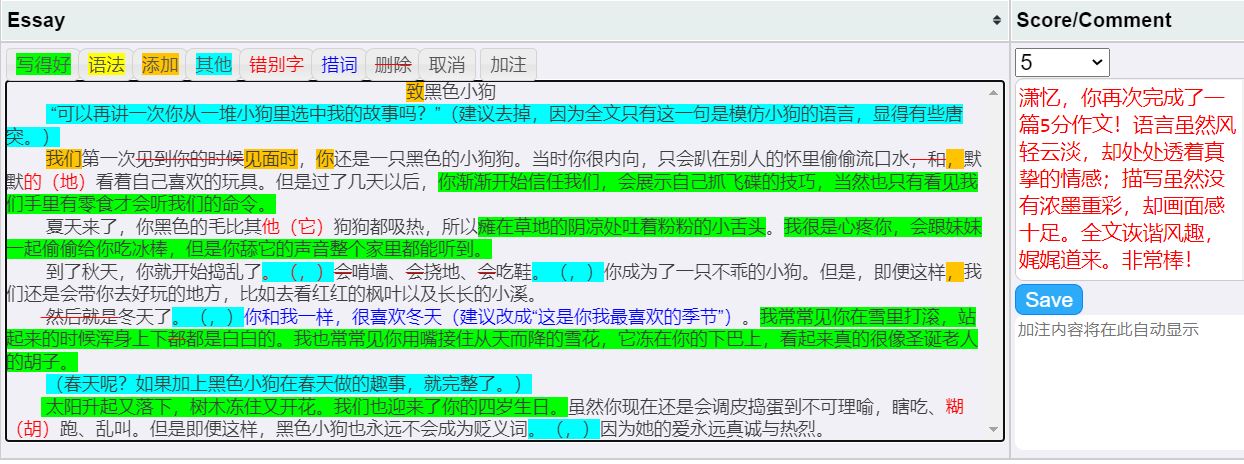Click the green 写得好 highlight button
1244x464 pixels.
pos(43,65)
